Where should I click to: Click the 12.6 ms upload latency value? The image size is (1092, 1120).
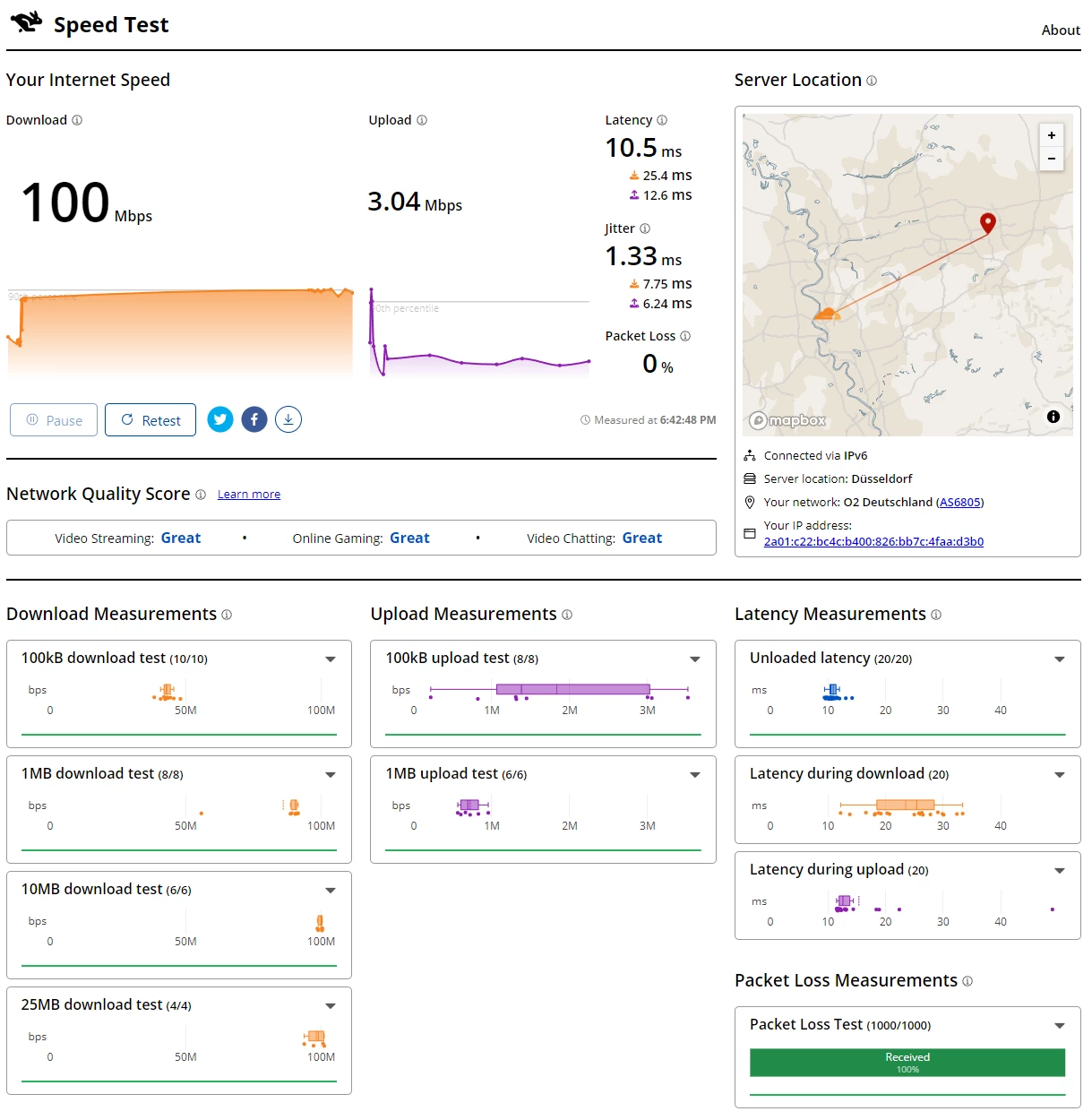(x=661, y=195)
